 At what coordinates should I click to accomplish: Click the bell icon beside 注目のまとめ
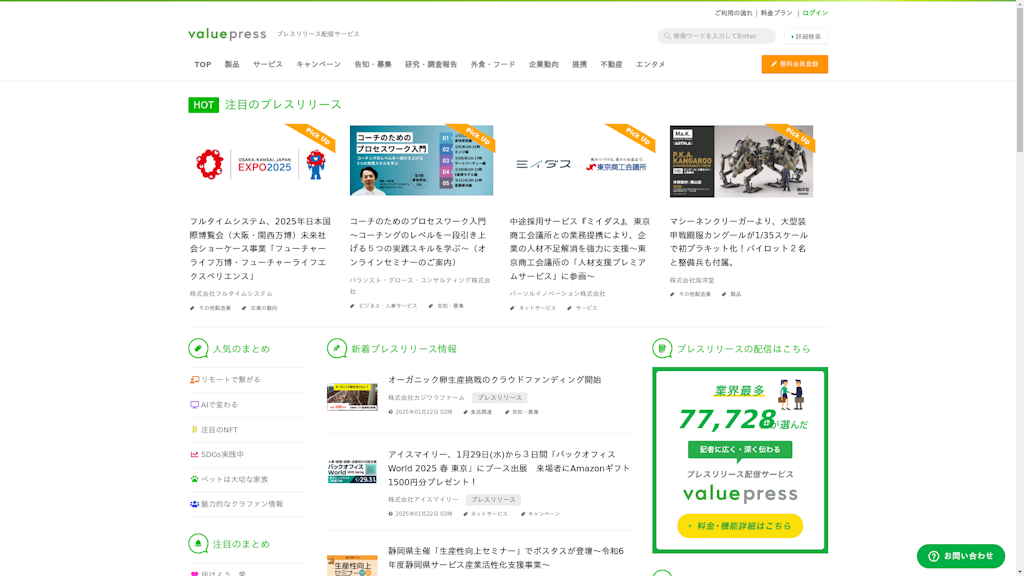click(198, 544)
